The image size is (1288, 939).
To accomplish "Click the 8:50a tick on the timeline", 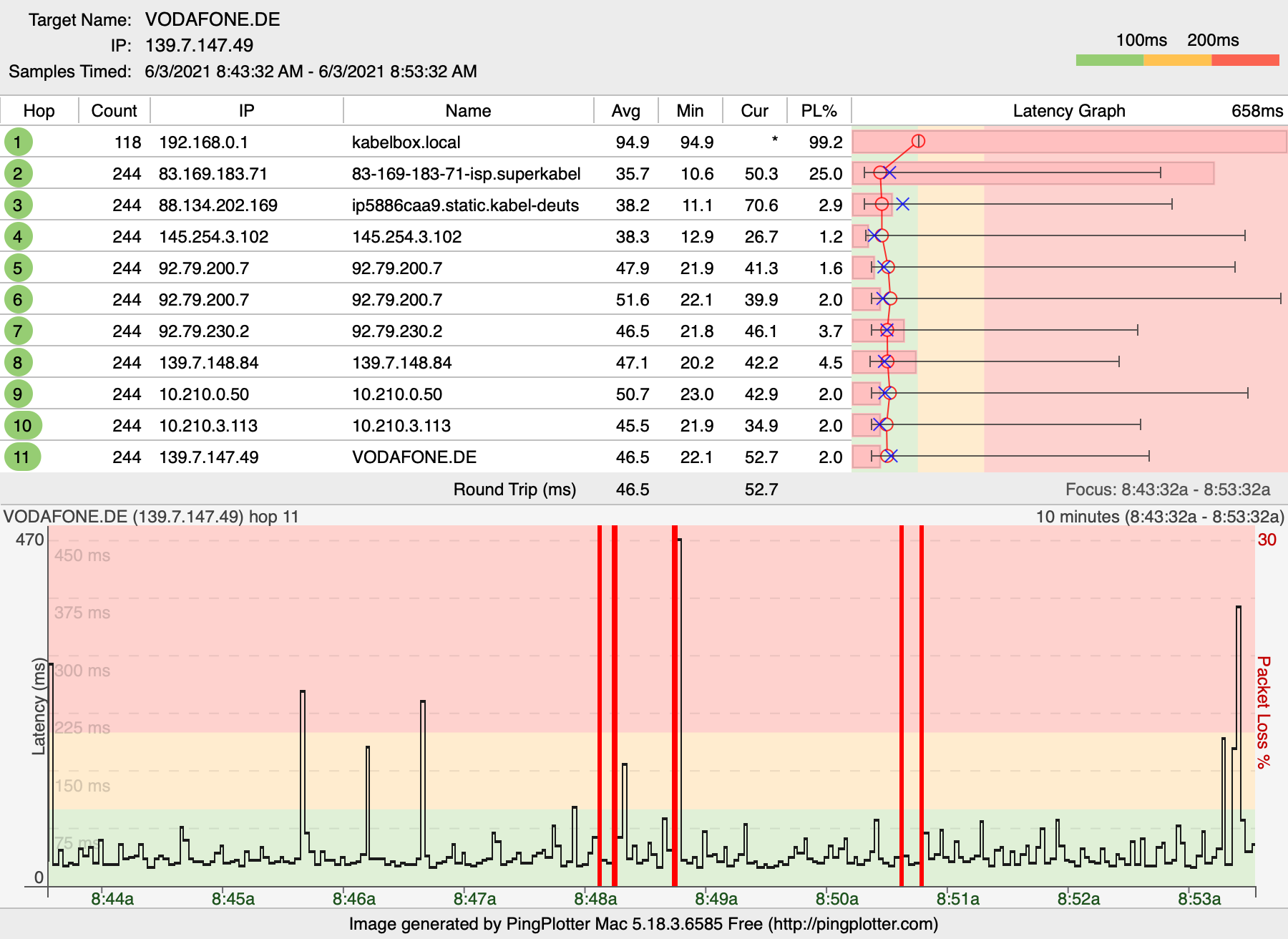I will click(x=837, y=898).
